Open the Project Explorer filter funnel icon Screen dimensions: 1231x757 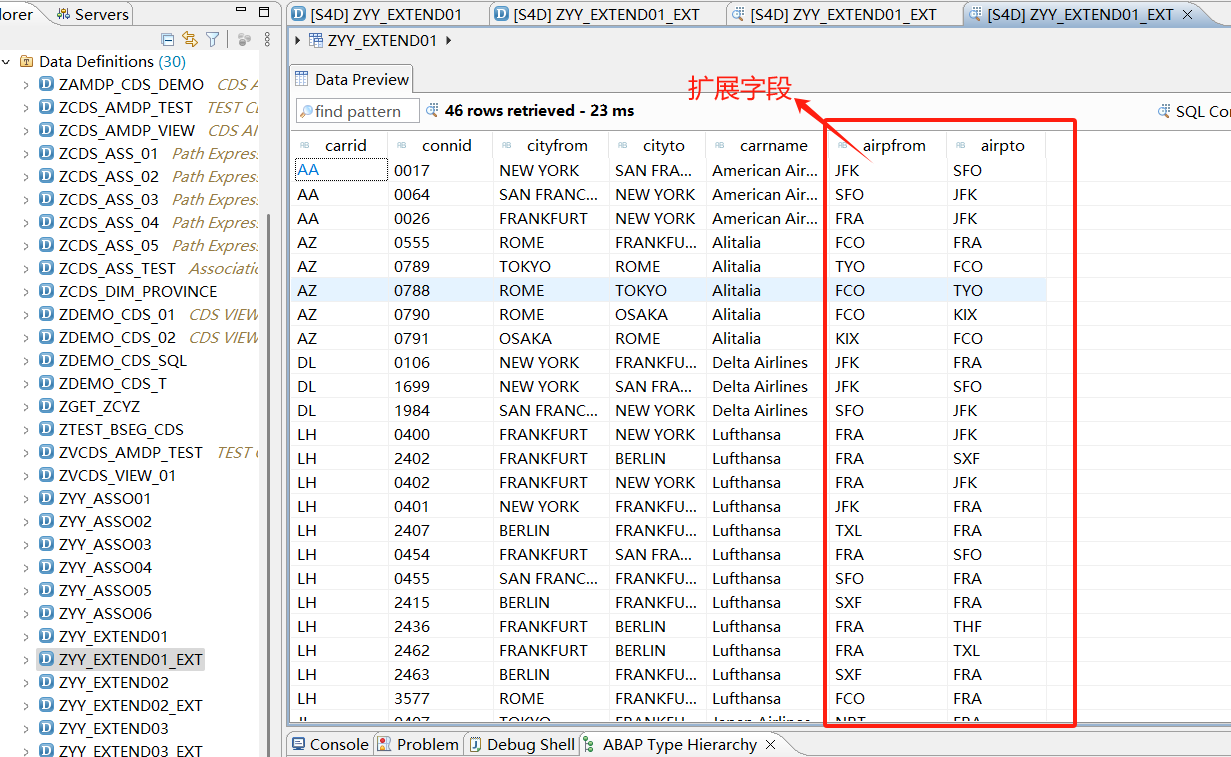213,38
